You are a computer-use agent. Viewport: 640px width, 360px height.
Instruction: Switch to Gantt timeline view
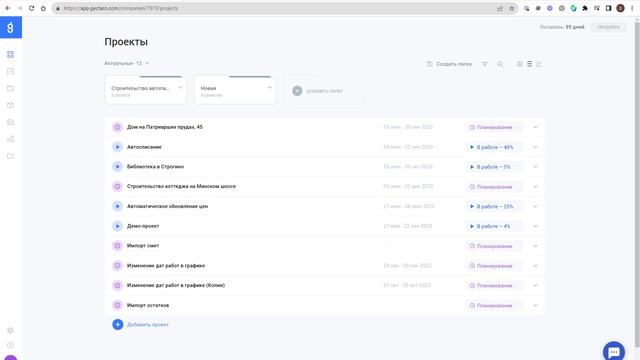coord(539,64)
